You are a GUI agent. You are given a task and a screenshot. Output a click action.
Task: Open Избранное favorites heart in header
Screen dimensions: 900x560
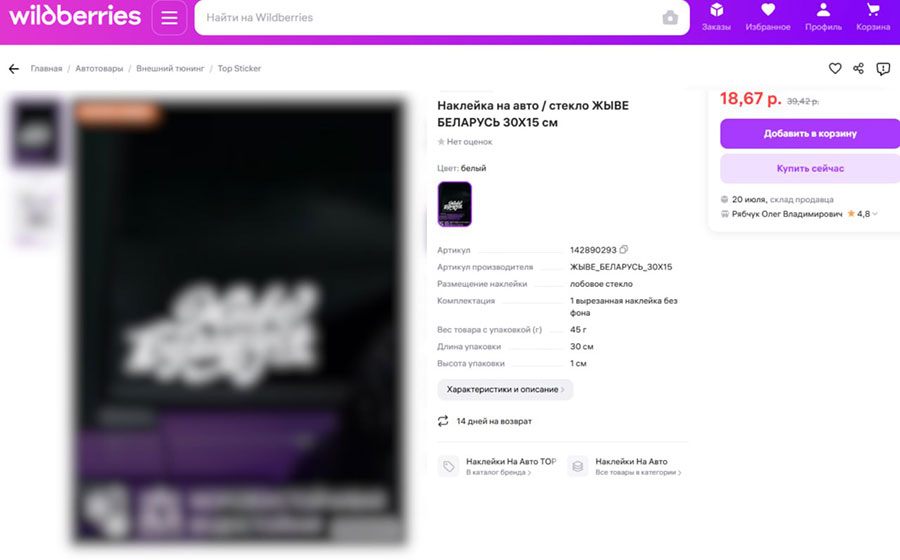(x=767, y=17)
